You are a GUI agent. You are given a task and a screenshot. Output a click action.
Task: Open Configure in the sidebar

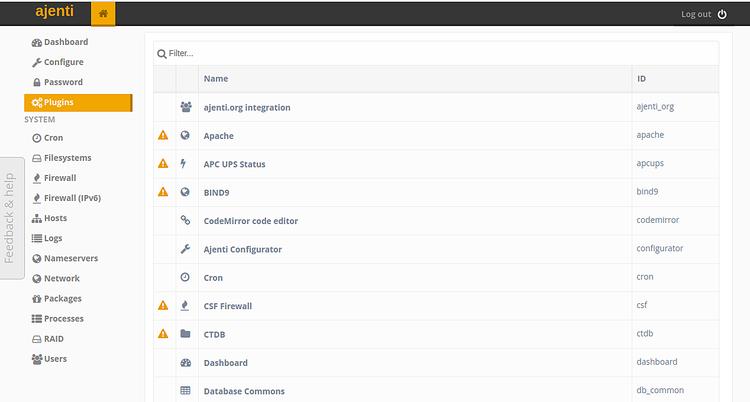pos(57,62)
